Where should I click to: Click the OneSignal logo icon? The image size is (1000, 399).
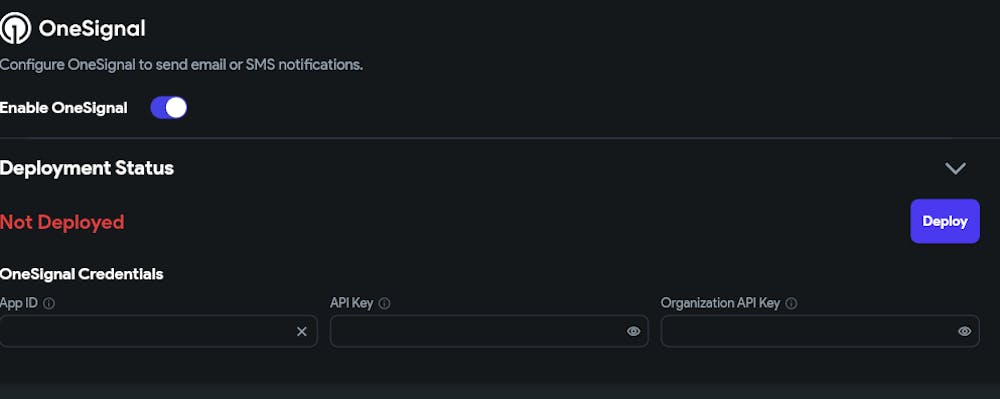[x=15, y=28]
